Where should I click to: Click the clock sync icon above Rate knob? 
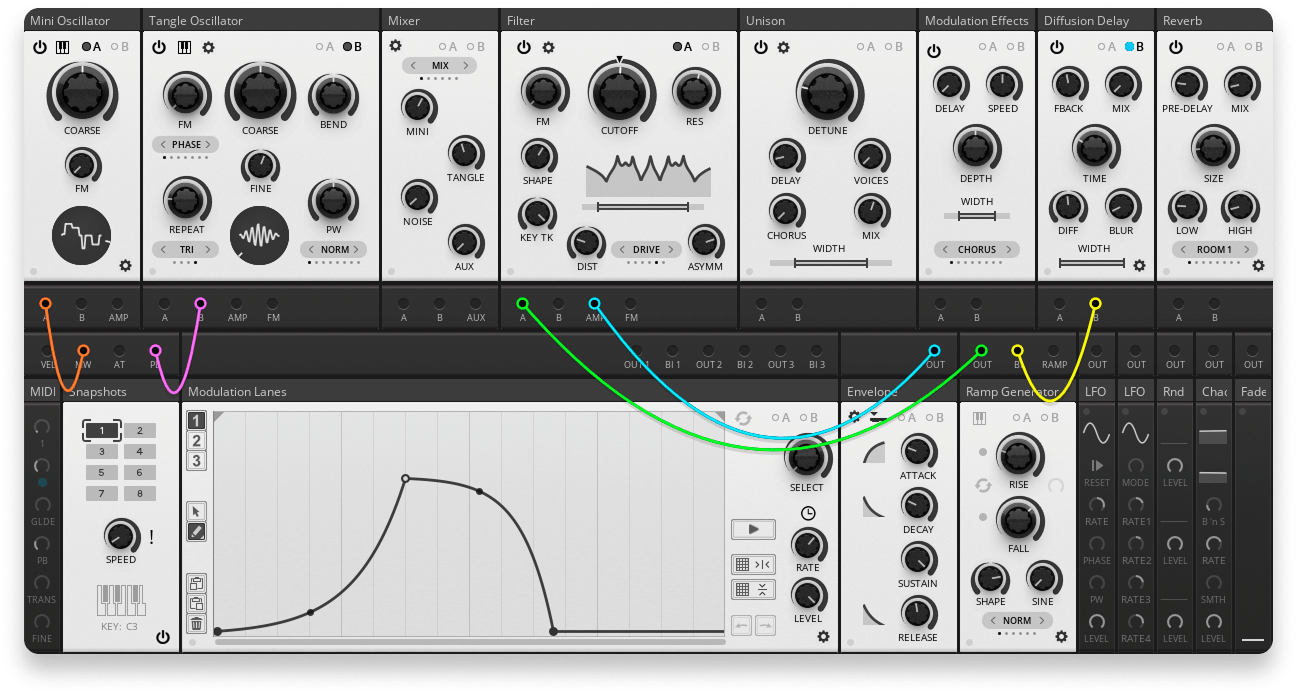tap(807, 513)
